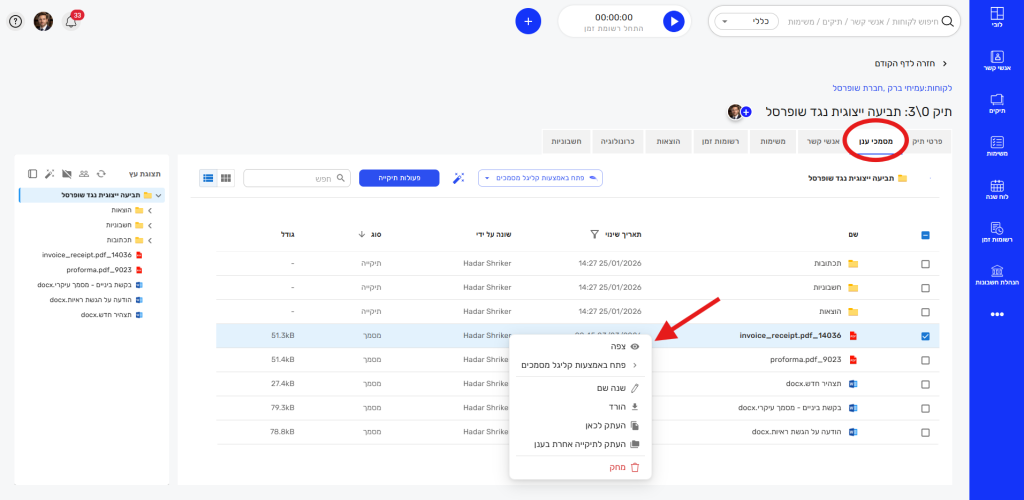The width and height of the screenshot is (1024, 500).
Task: Click the magic wand icon near folder actions
Action: tap(459, 178)
